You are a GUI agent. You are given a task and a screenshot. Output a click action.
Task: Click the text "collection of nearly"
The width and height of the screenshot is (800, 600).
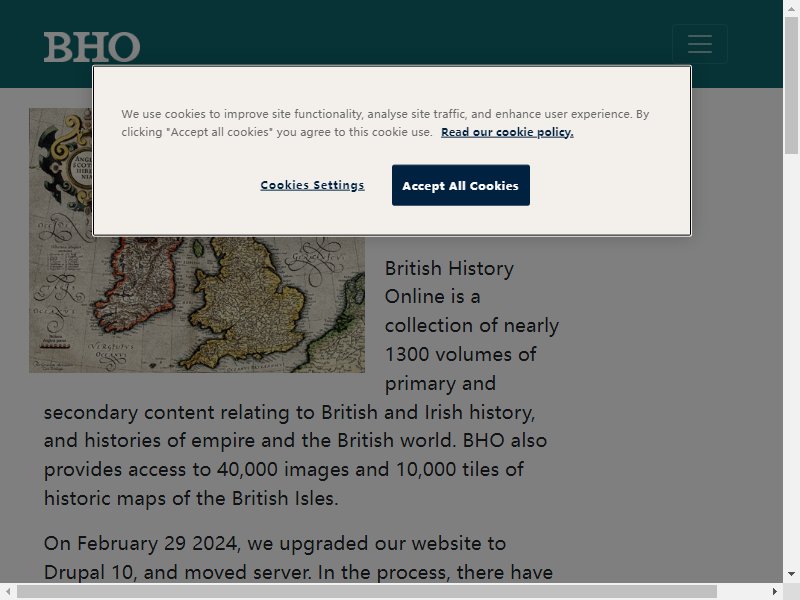(472, 326)
